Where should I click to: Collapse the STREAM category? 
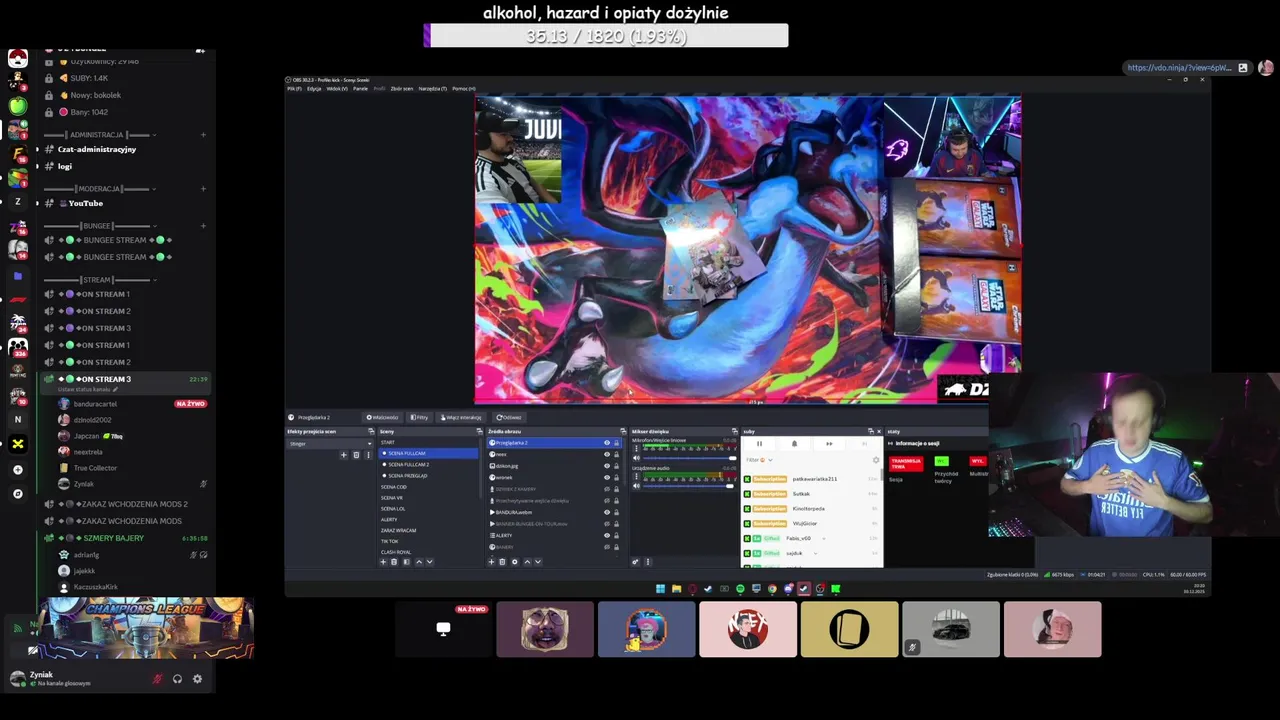click(x=97, y=280)
